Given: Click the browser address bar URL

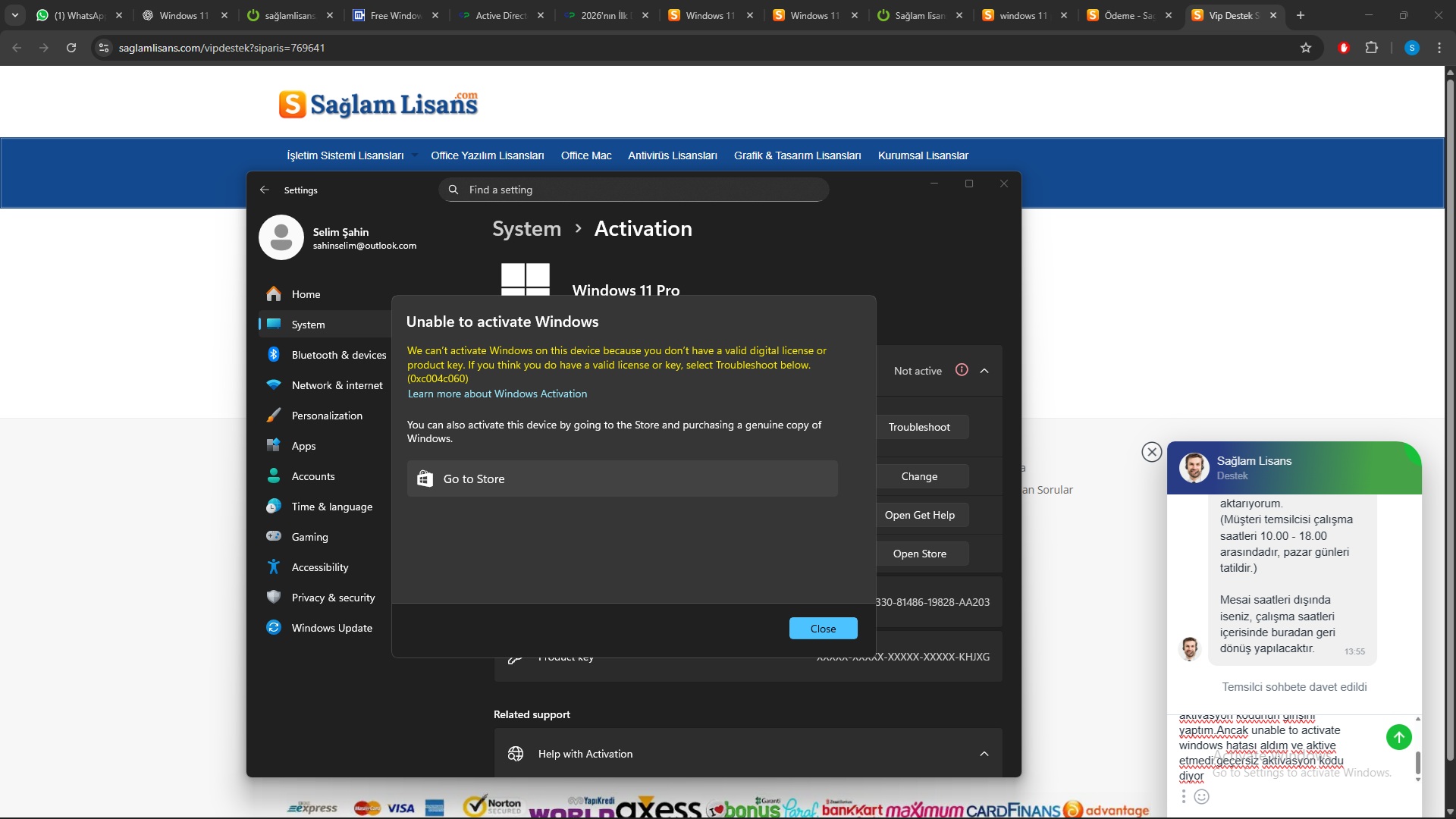Looking at the screenshot, I should click(221, 48).
